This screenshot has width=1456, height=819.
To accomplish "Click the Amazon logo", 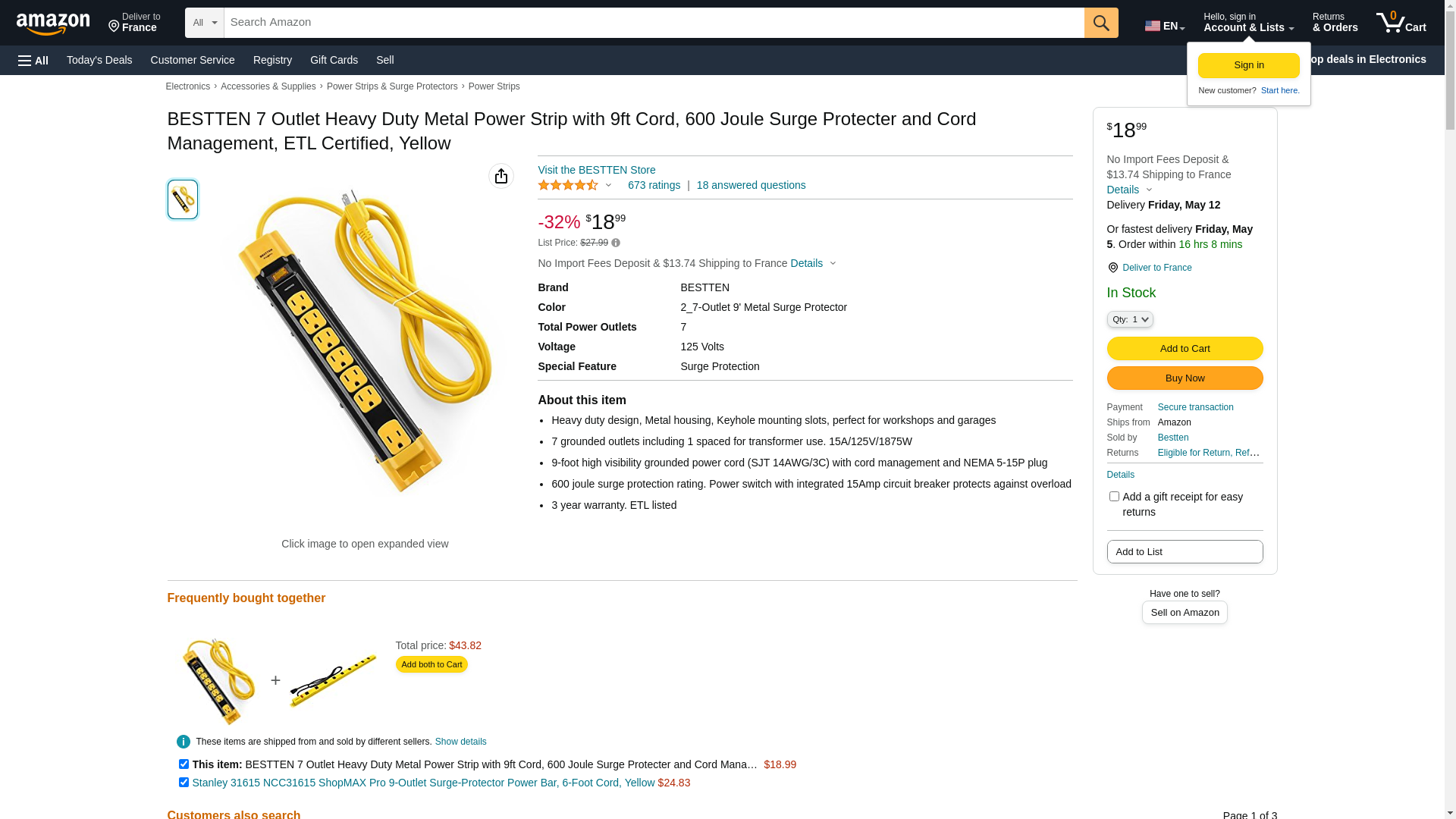I will click(x=53, y=24).
